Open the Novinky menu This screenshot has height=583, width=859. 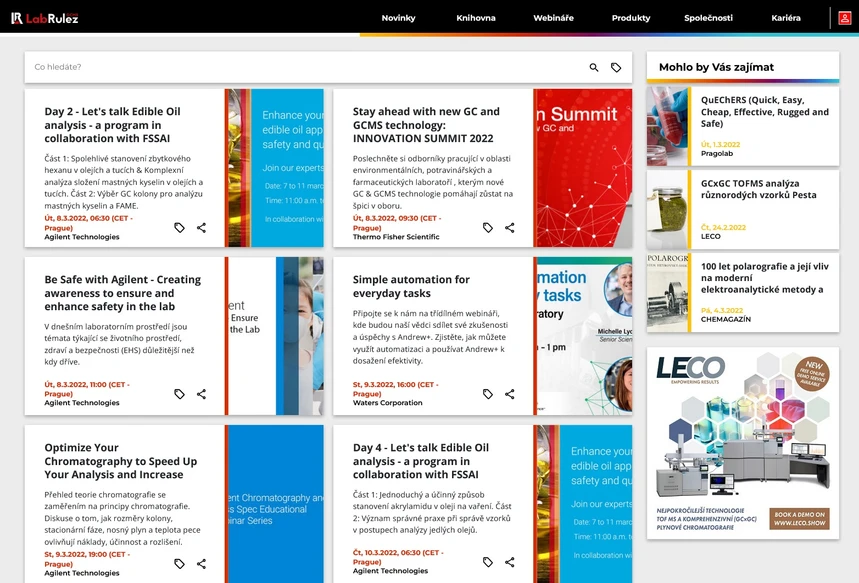398,17
